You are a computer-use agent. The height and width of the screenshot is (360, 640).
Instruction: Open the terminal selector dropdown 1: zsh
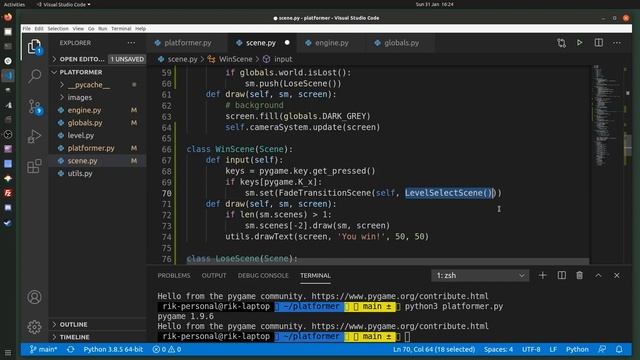coord(480,276)
